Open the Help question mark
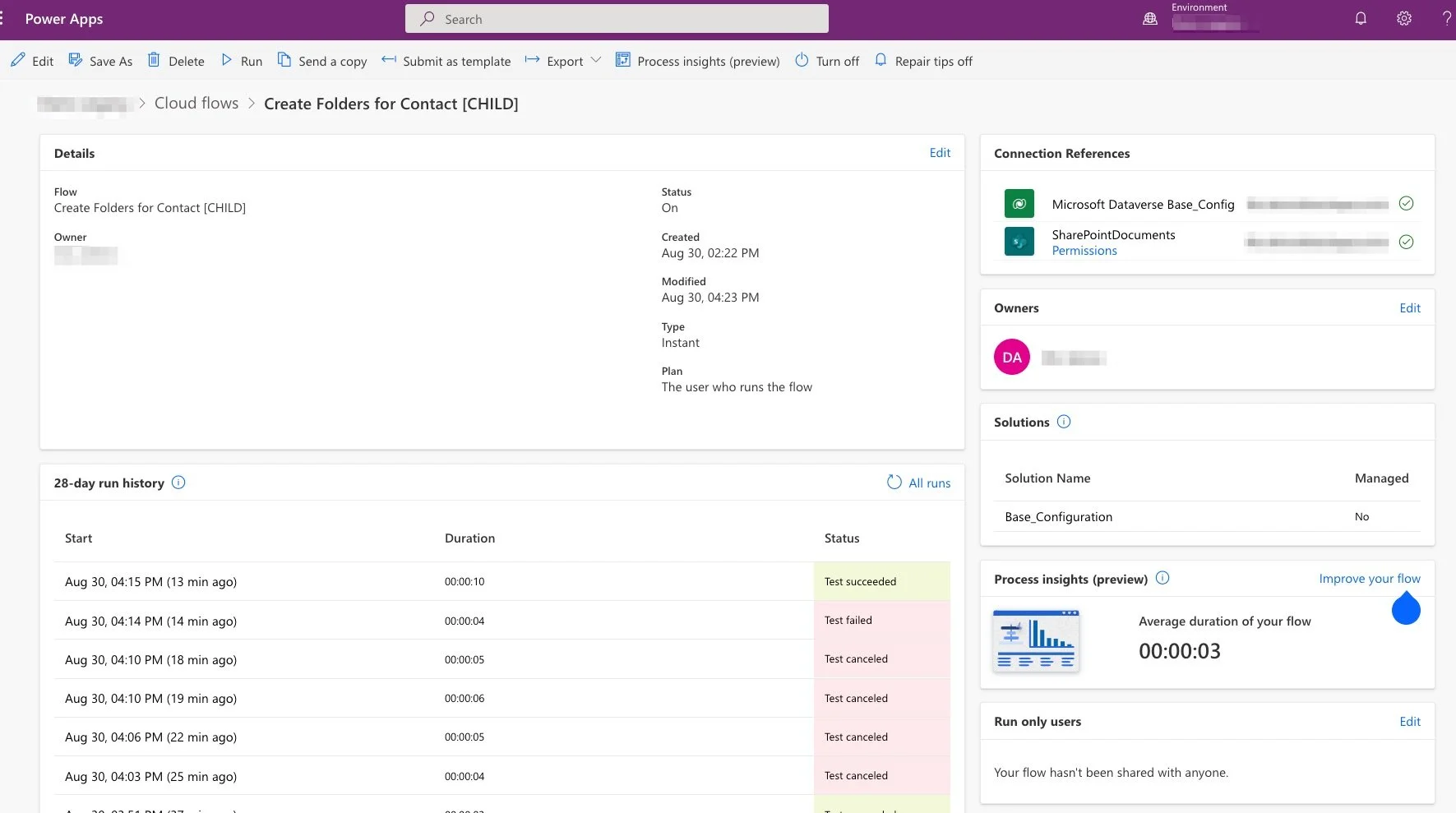This screenshot has width=1456, height=813. click(x=1447, y=18)
